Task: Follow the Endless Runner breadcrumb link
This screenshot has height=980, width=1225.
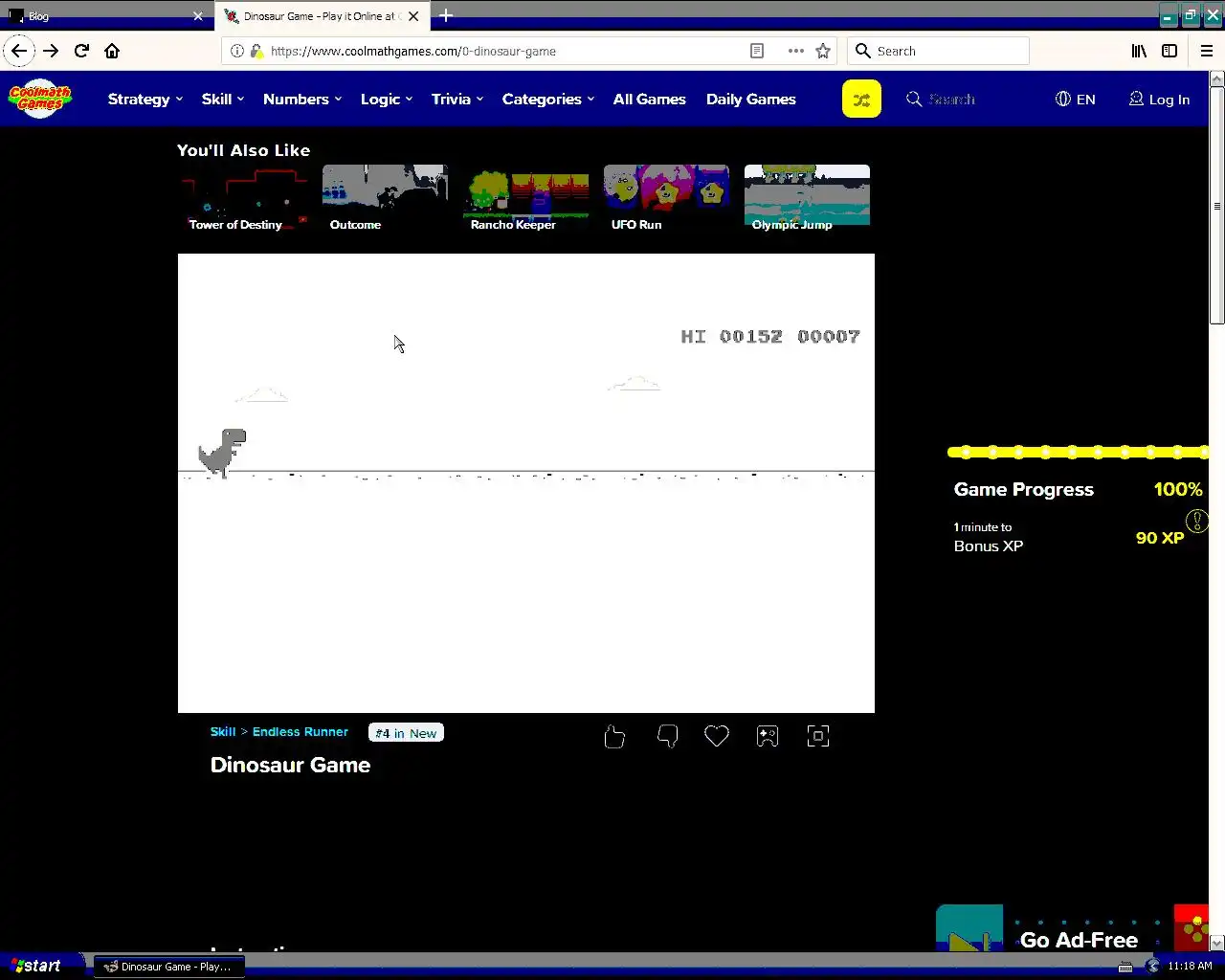Action: (301, 731)
